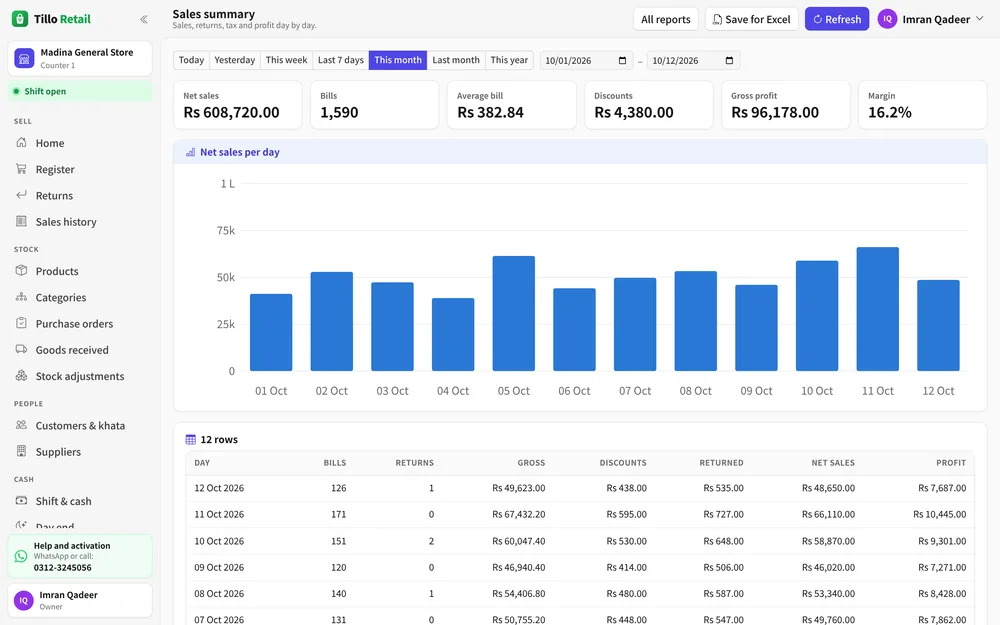The height and width of the screenshot is (625, 1000).
Task: Click the Categories tree icon
Action: tap(22, 297)
